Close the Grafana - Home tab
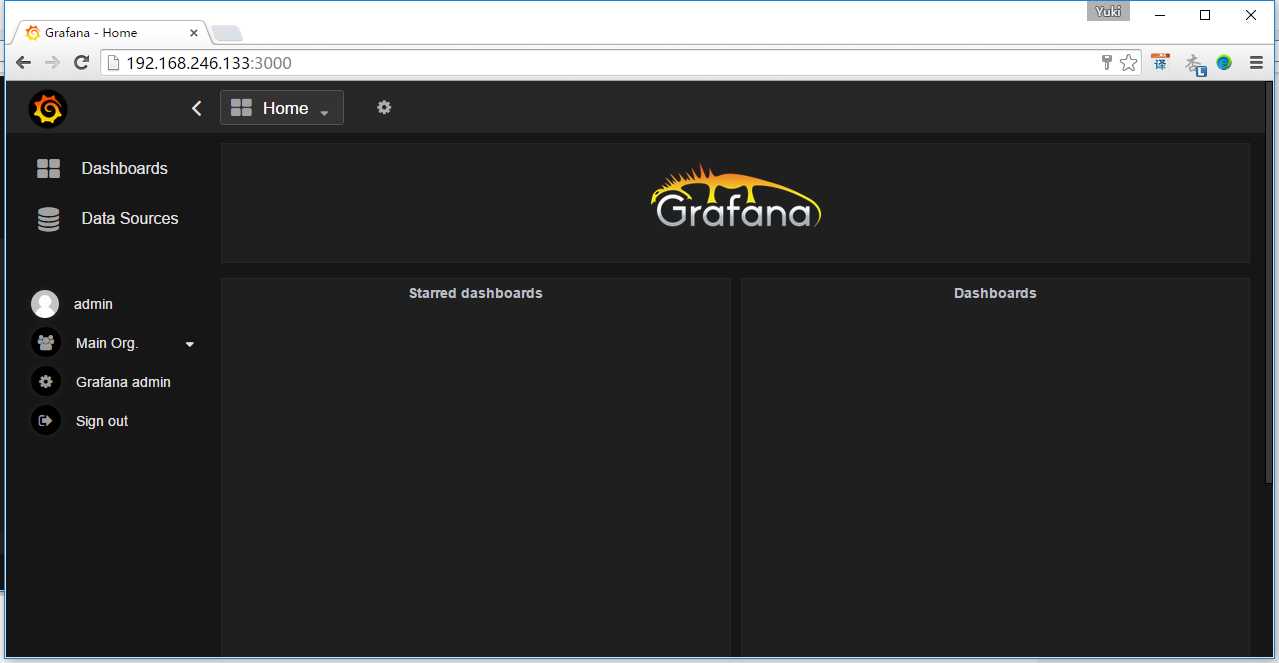Screen dimensions: 1279x663 click(x=194, y=33)
